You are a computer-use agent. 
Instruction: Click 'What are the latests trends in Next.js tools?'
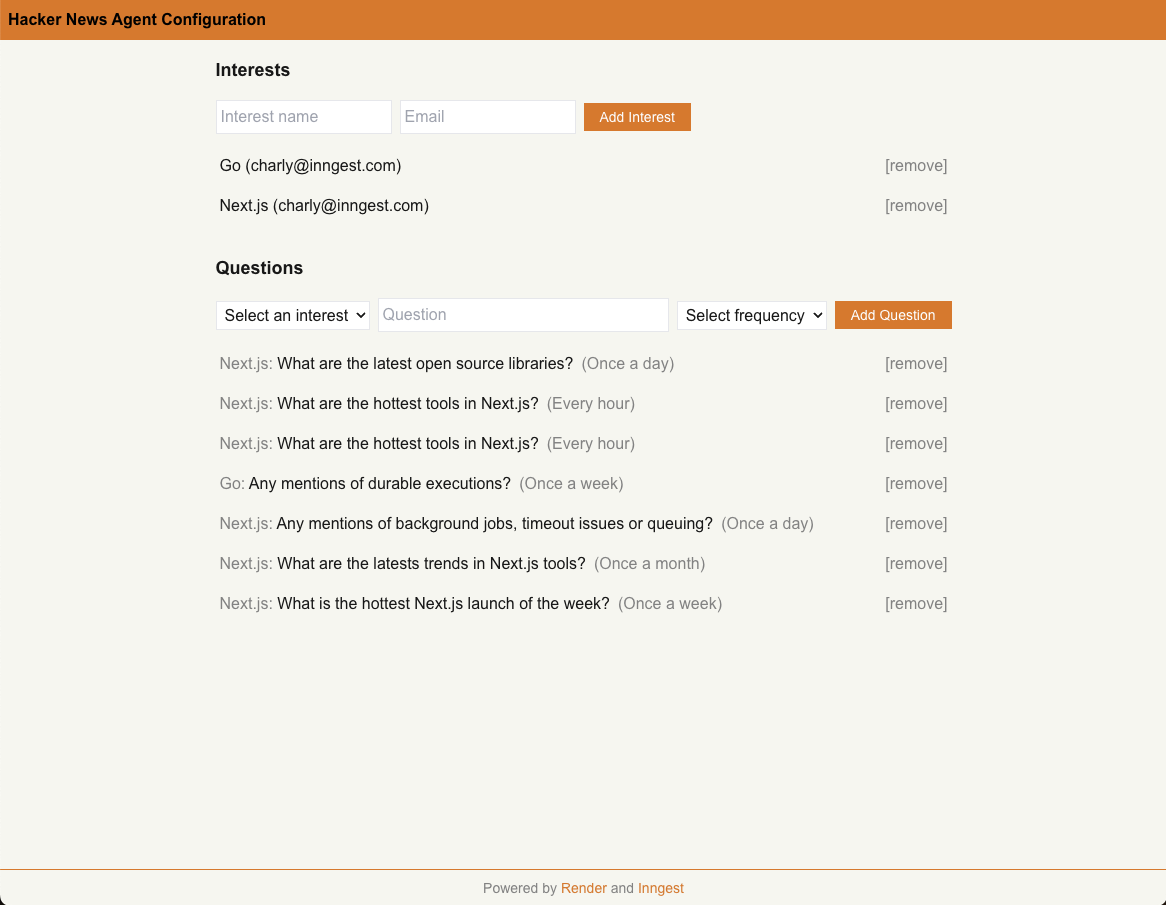[431, 564]
